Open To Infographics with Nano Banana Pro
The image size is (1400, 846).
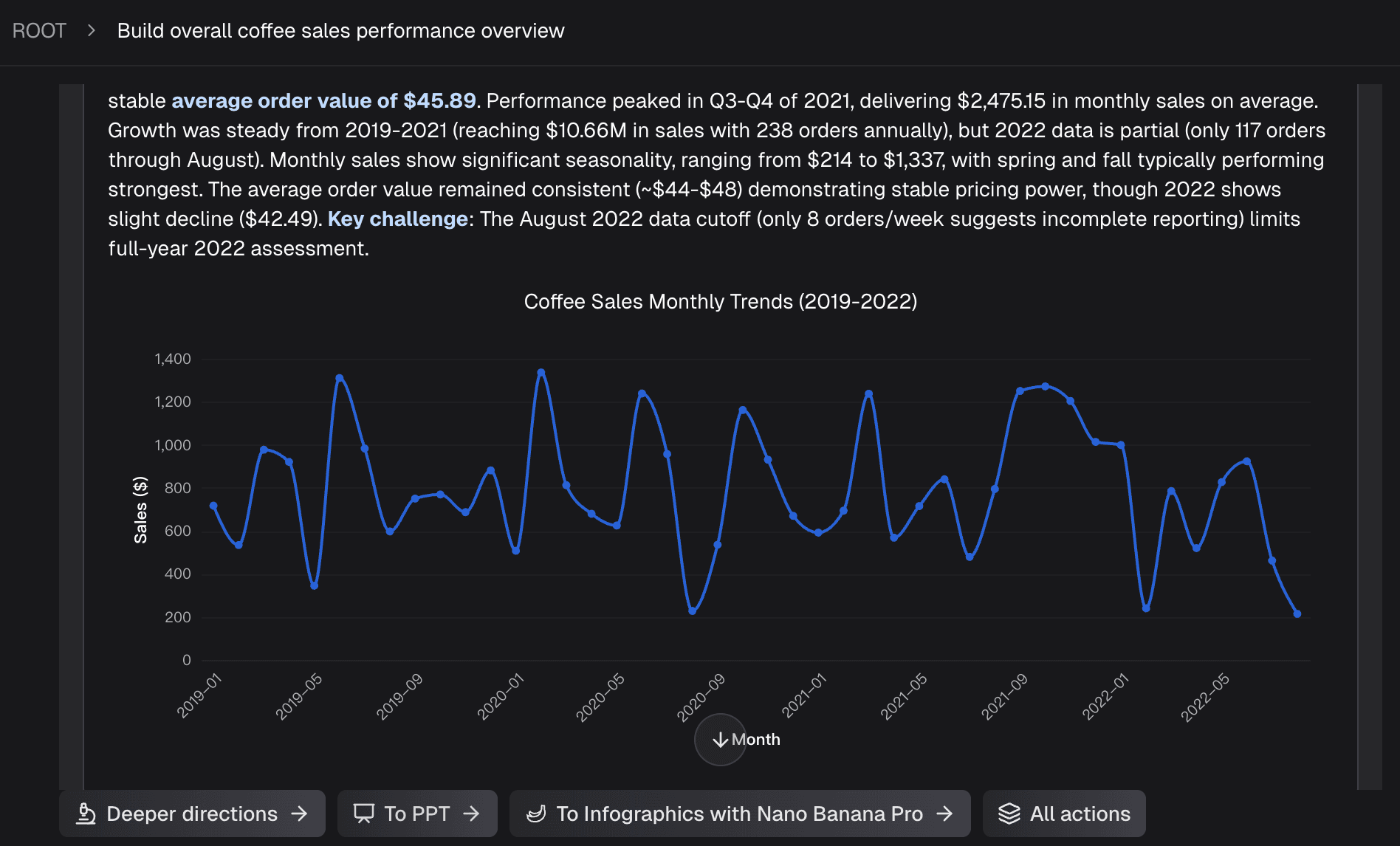[x=740, y=814]
